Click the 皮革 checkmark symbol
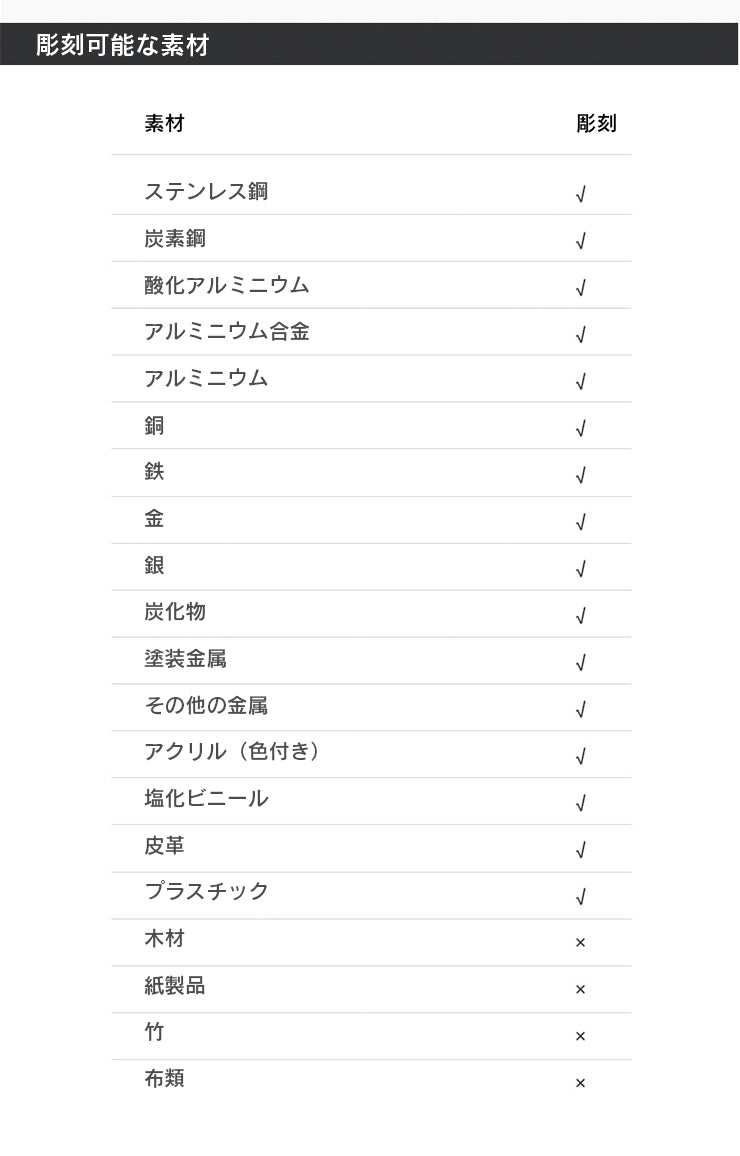The height and width of the screenshot is (1156, 740). pos(580,849)
